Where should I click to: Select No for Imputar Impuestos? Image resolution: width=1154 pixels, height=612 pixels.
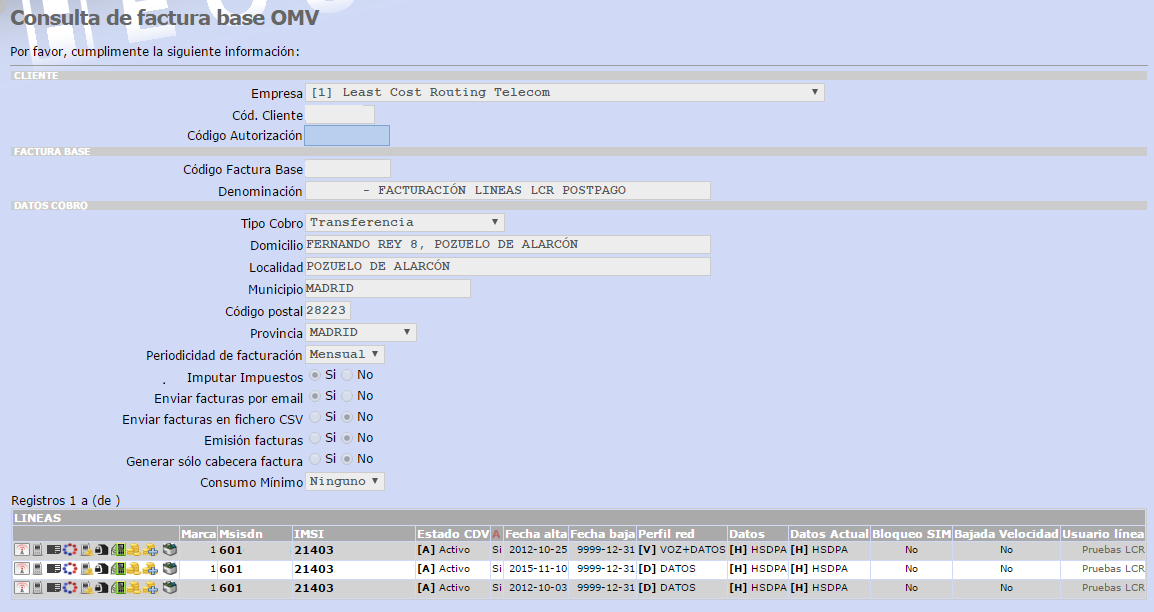tap(347, 375)
